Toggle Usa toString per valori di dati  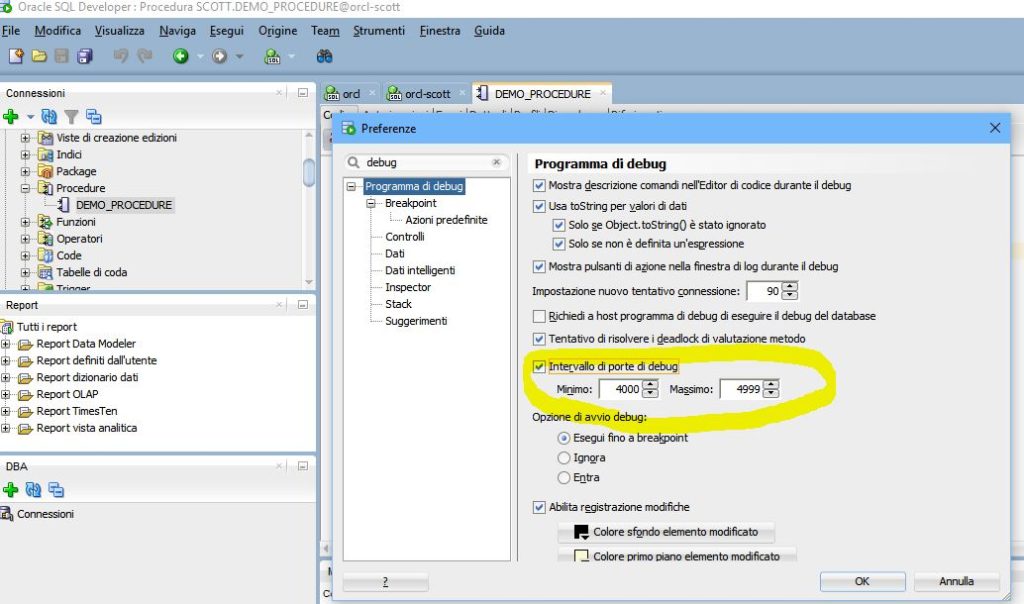click(539, 206)
